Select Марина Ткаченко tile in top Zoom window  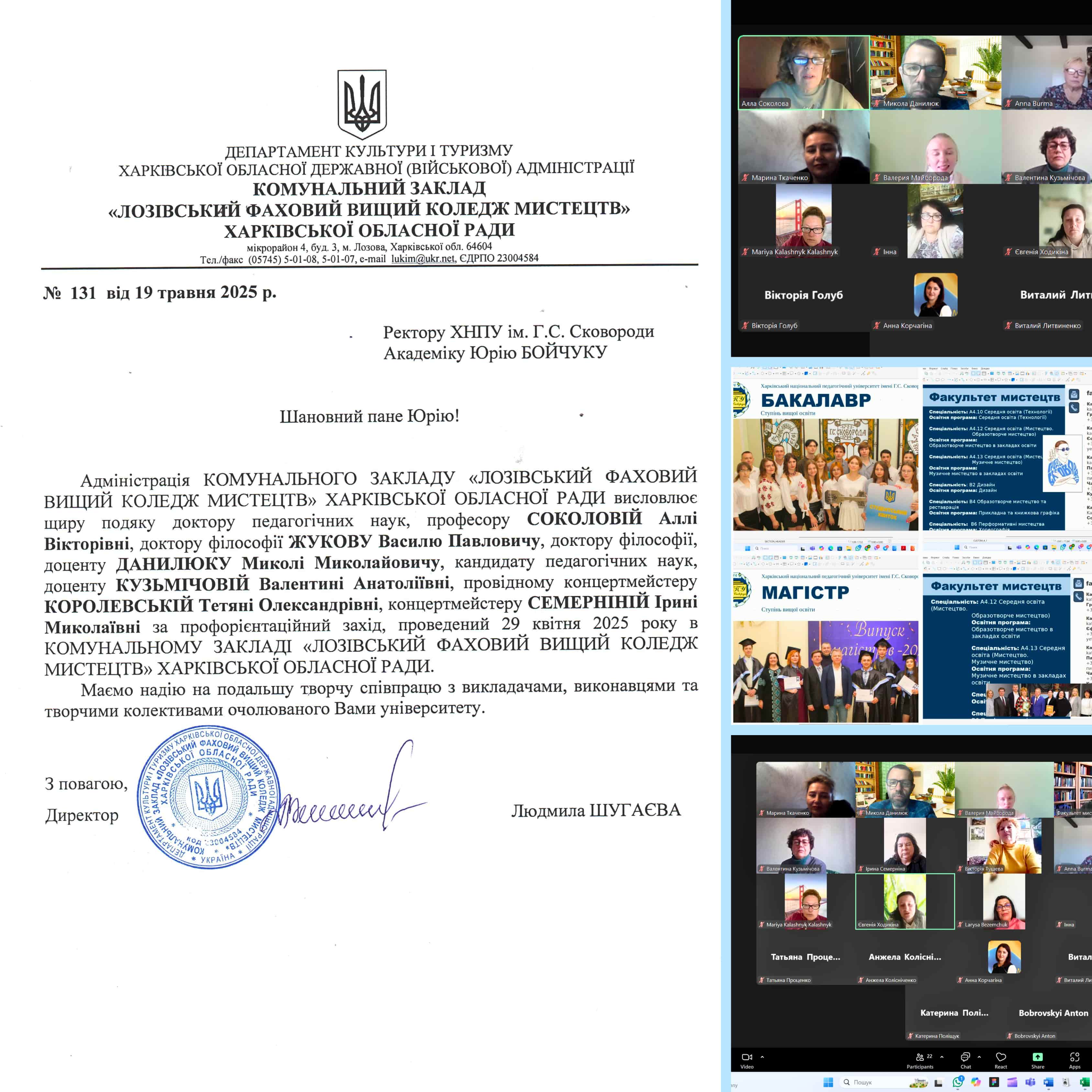(804, 146)
